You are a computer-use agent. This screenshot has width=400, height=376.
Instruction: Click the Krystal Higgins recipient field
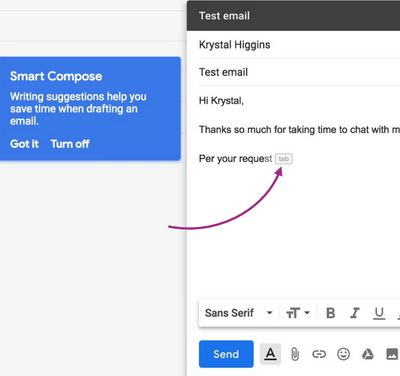click(299, 45)
